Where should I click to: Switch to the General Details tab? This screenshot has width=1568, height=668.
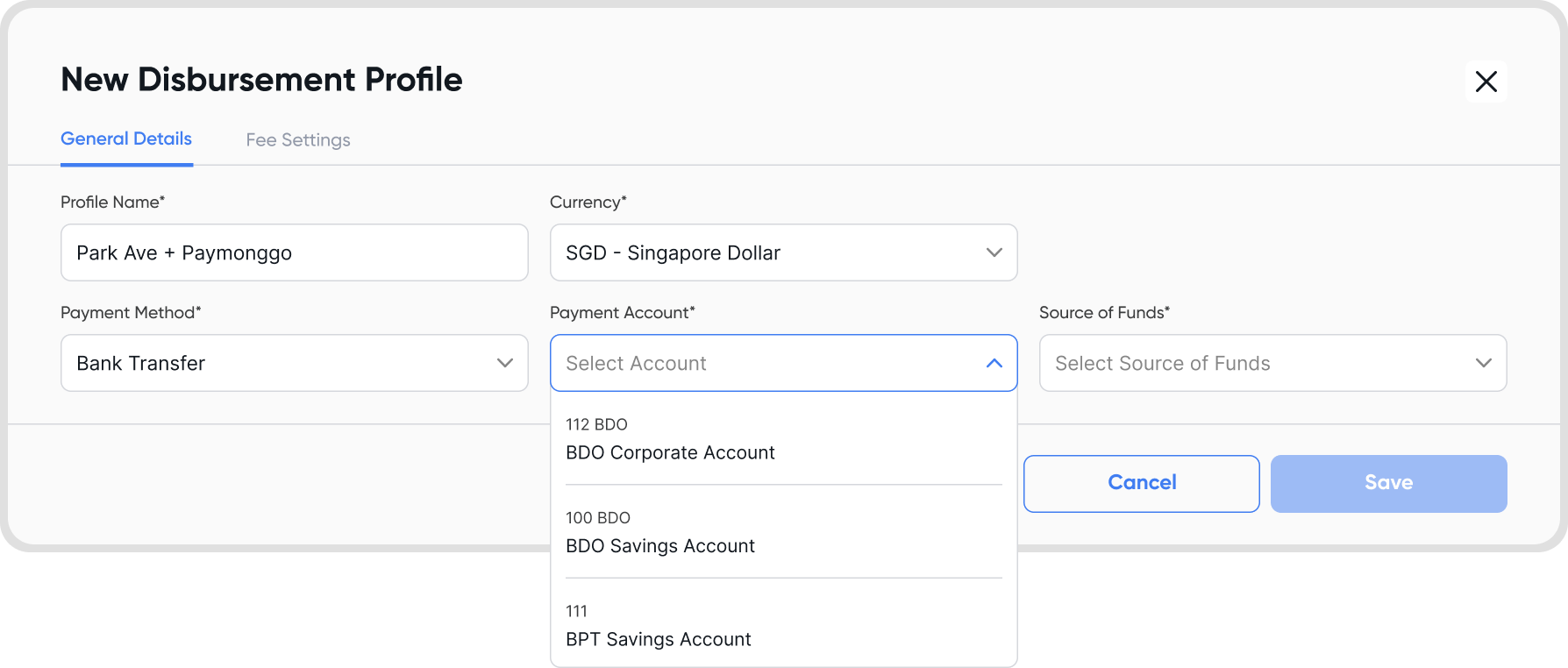[x=126, y=139]
